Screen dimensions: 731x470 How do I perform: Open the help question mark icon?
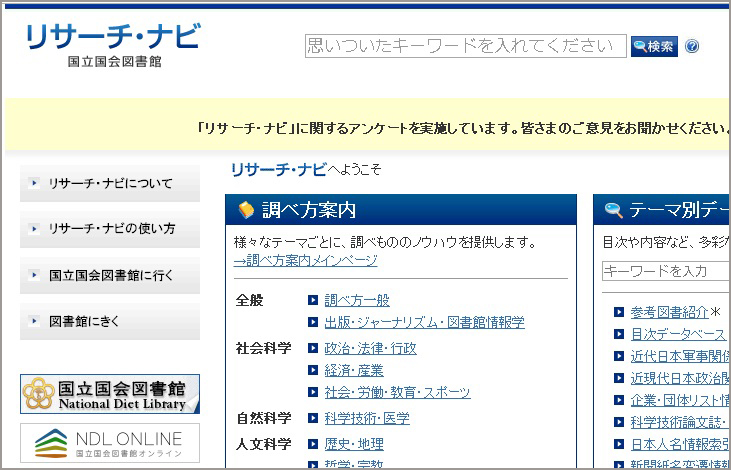[x=692, y=46]
